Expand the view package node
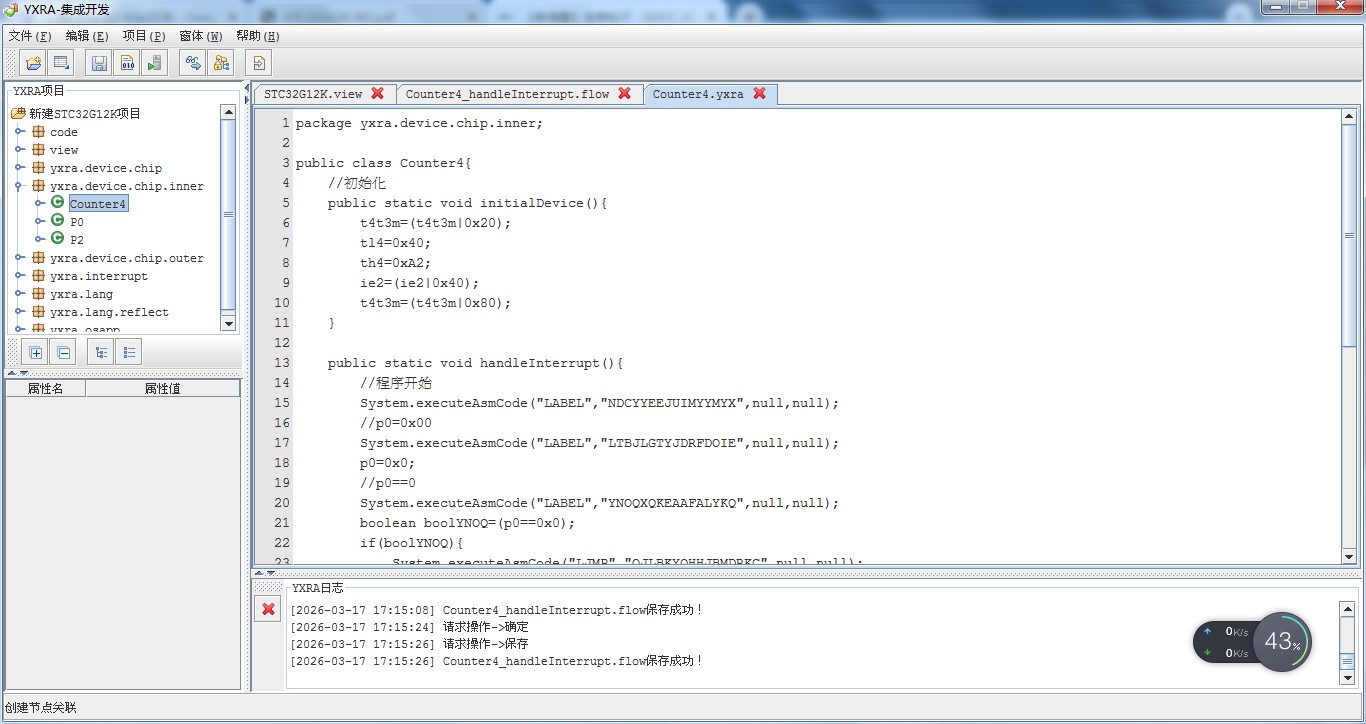Screen dimensions: 1366x724 [x=20, y=149]
